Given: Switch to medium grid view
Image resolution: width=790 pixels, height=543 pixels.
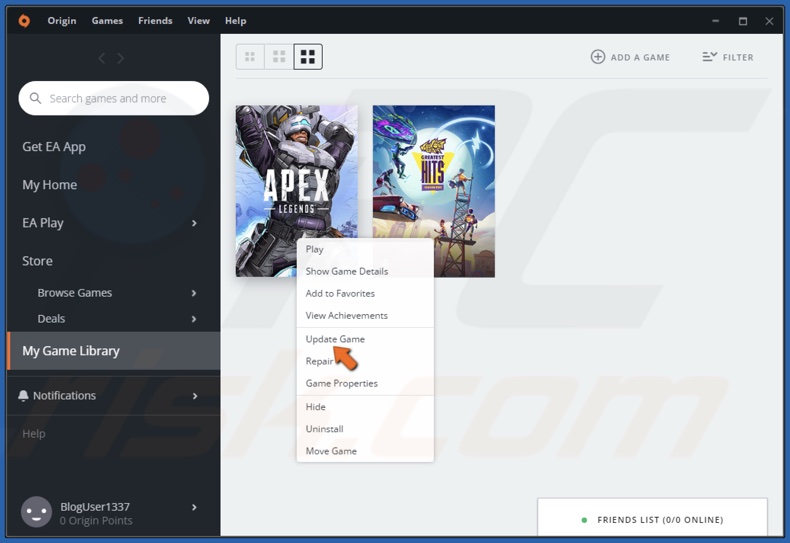Looking at the screenshot, I should click(279, 57).
